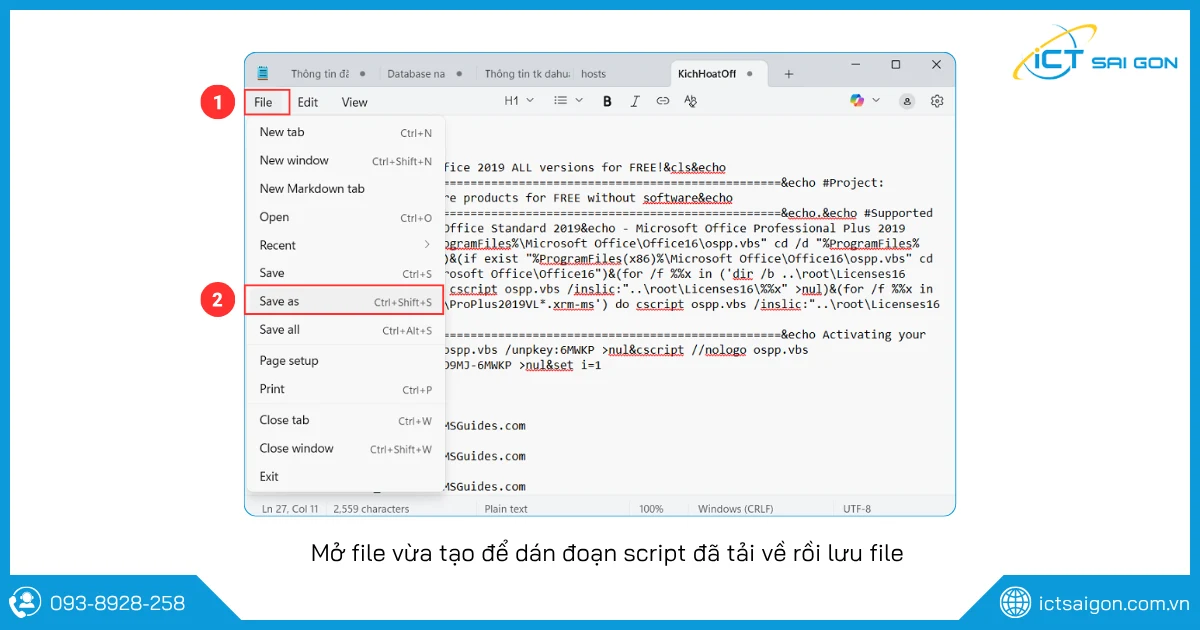This screenshot has width=1200, height=630.
Task: Select Save in the File menu
Action: pyautogui.click(x=345, y=273)
